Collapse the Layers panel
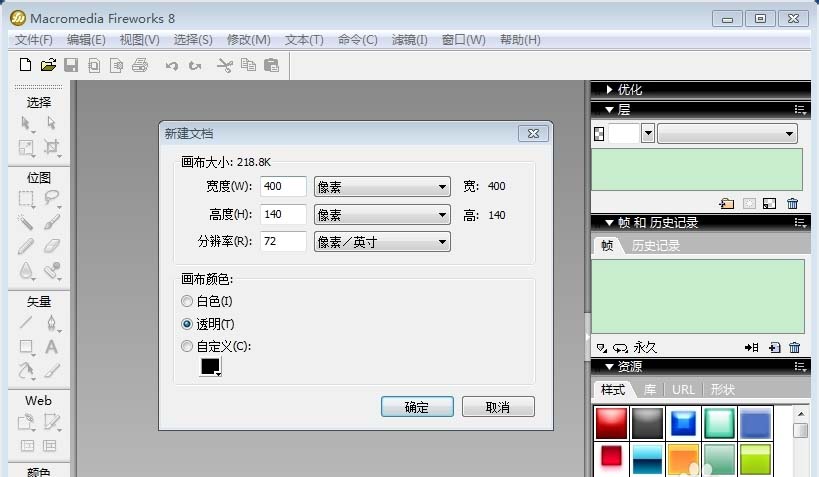The height and width of the screenshot is (477, 819). coord(609,110)
